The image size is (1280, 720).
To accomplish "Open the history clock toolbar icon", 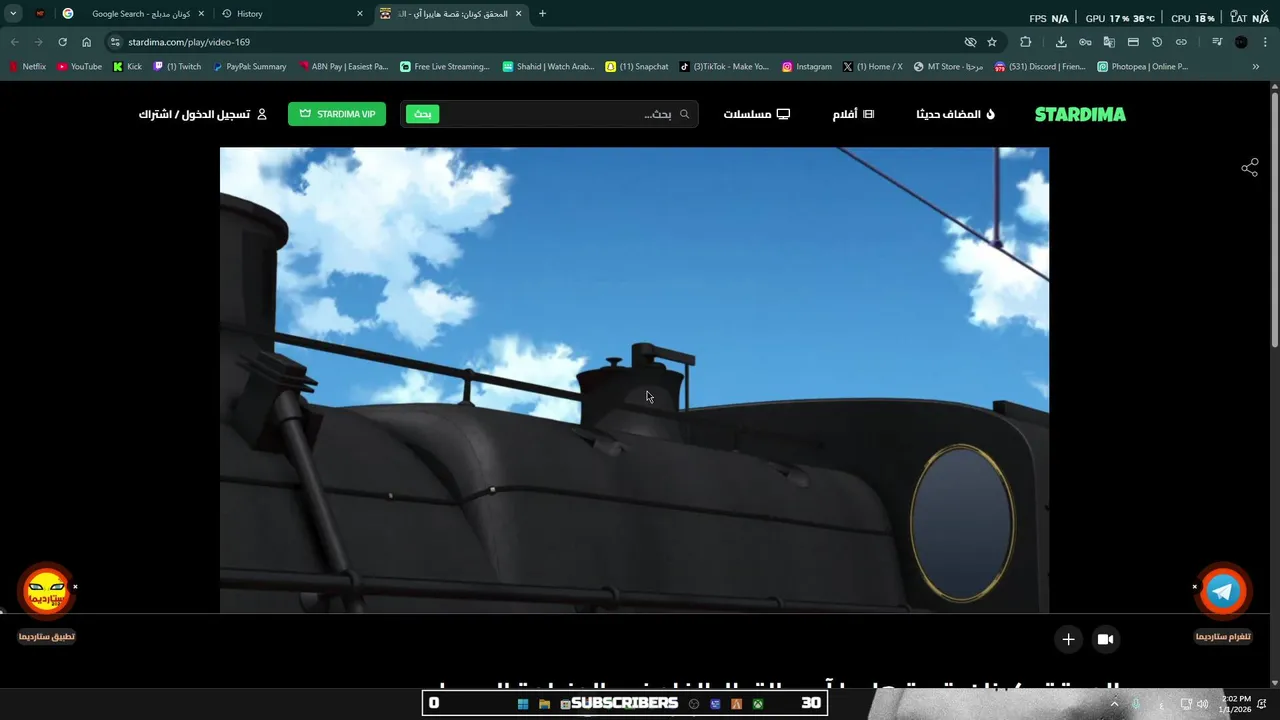I will tap(1157, 42).
